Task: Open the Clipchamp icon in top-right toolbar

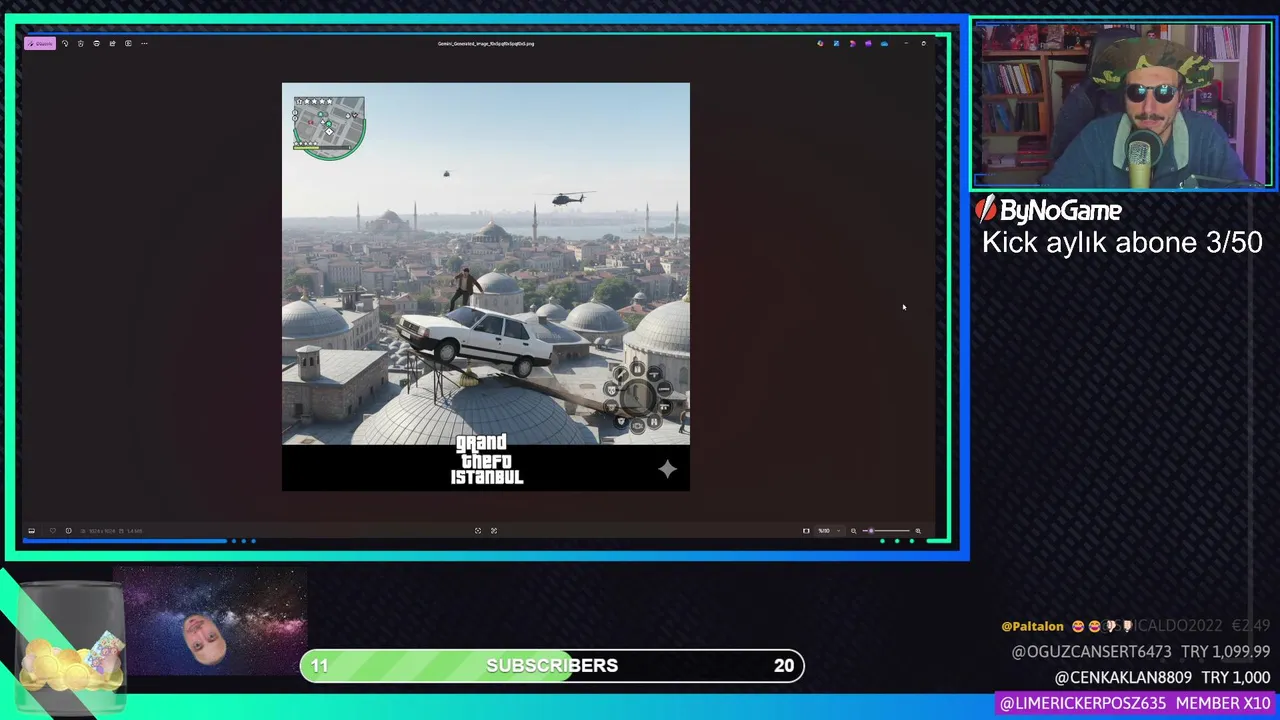Action: click(852, 43)
